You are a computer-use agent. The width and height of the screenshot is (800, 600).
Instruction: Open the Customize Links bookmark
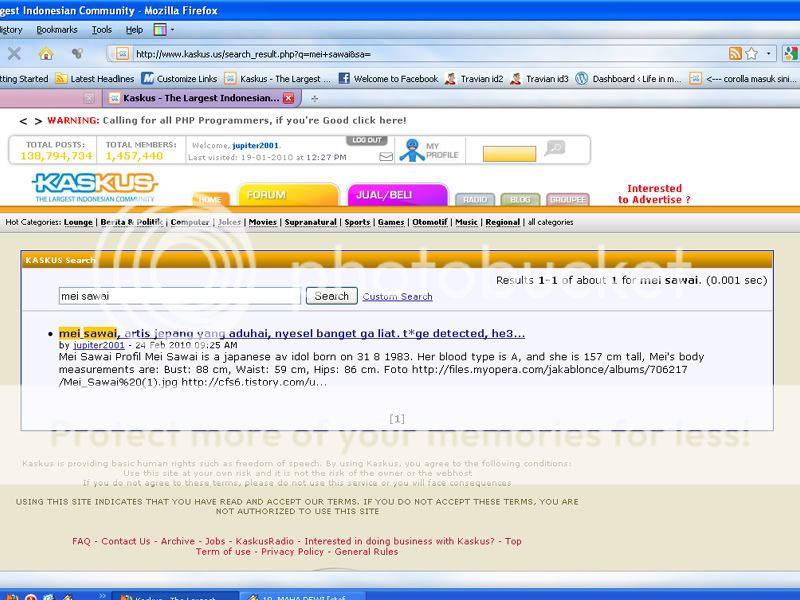click(x=180, y=79)
